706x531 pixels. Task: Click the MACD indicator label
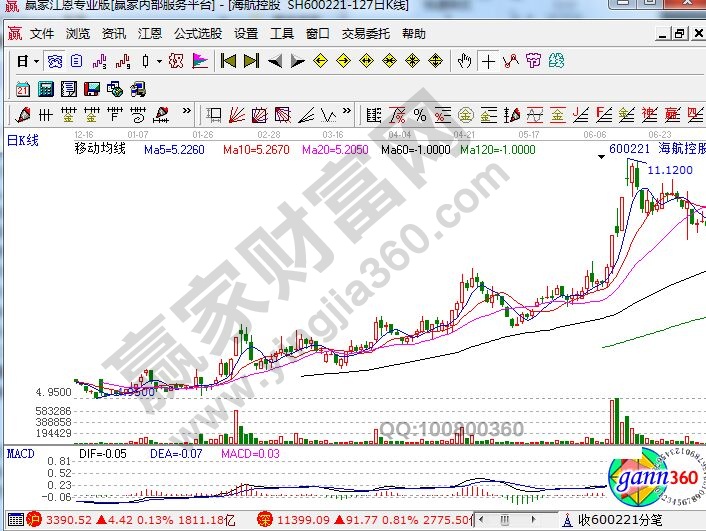point(19,455)
